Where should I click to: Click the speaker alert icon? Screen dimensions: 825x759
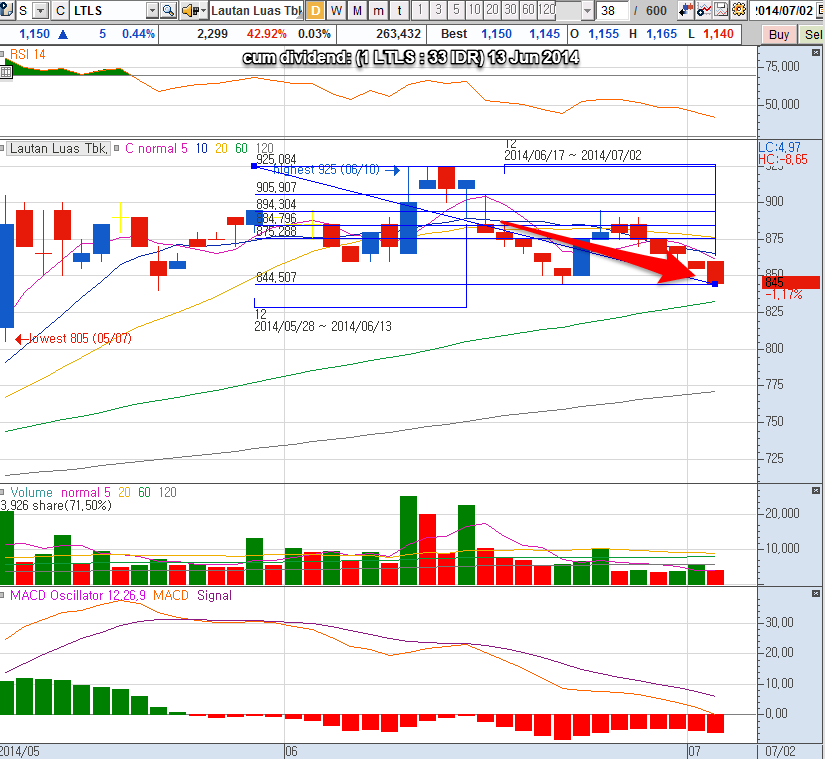(x=190, y=10)
